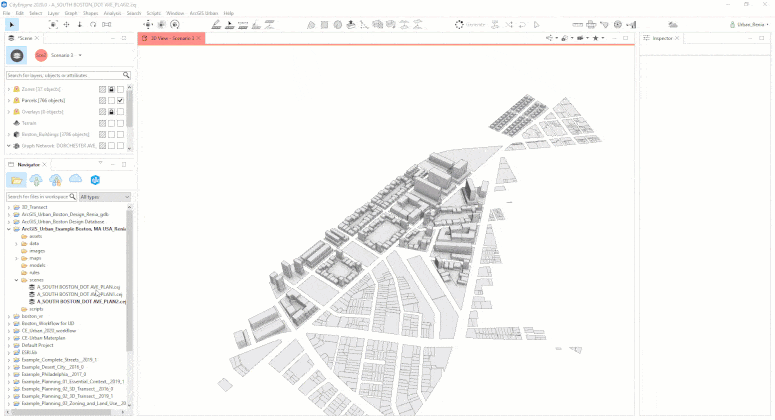Toggle the Zones layer visibility checkbox

120,89
